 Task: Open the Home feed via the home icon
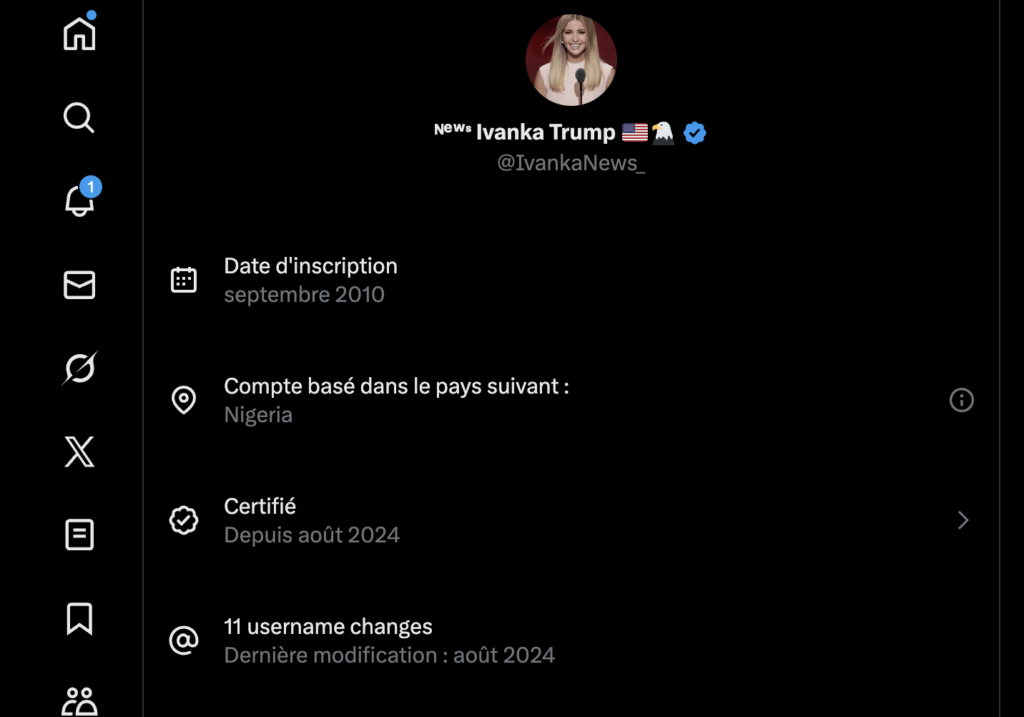coord(78,33)
